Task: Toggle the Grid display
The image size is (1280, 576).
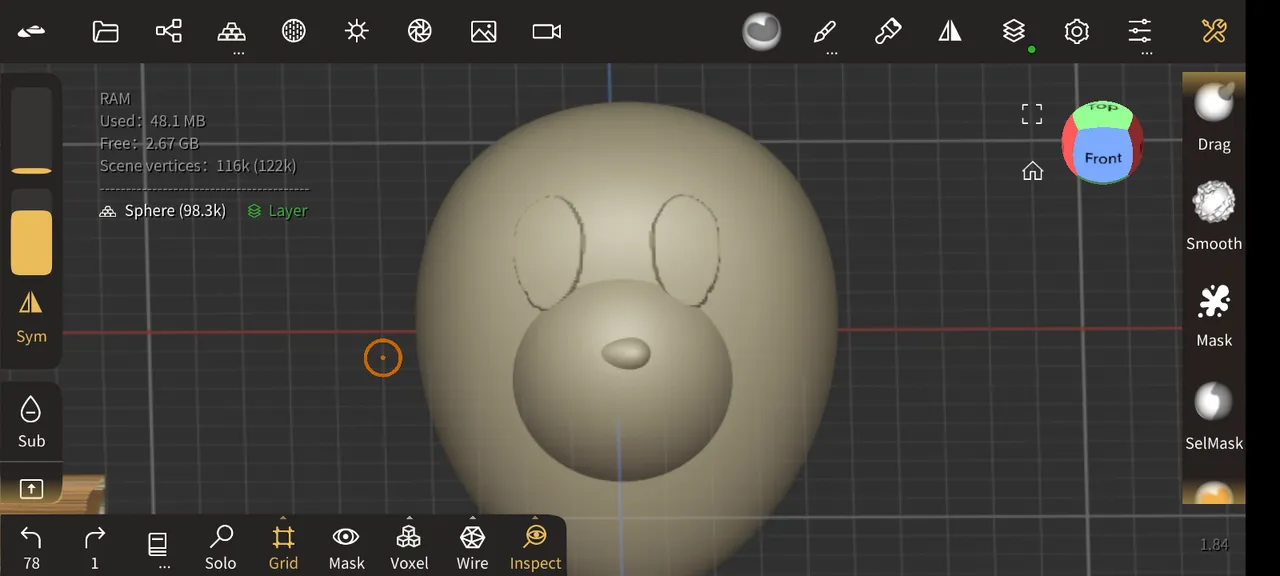Action: point(283,547)
